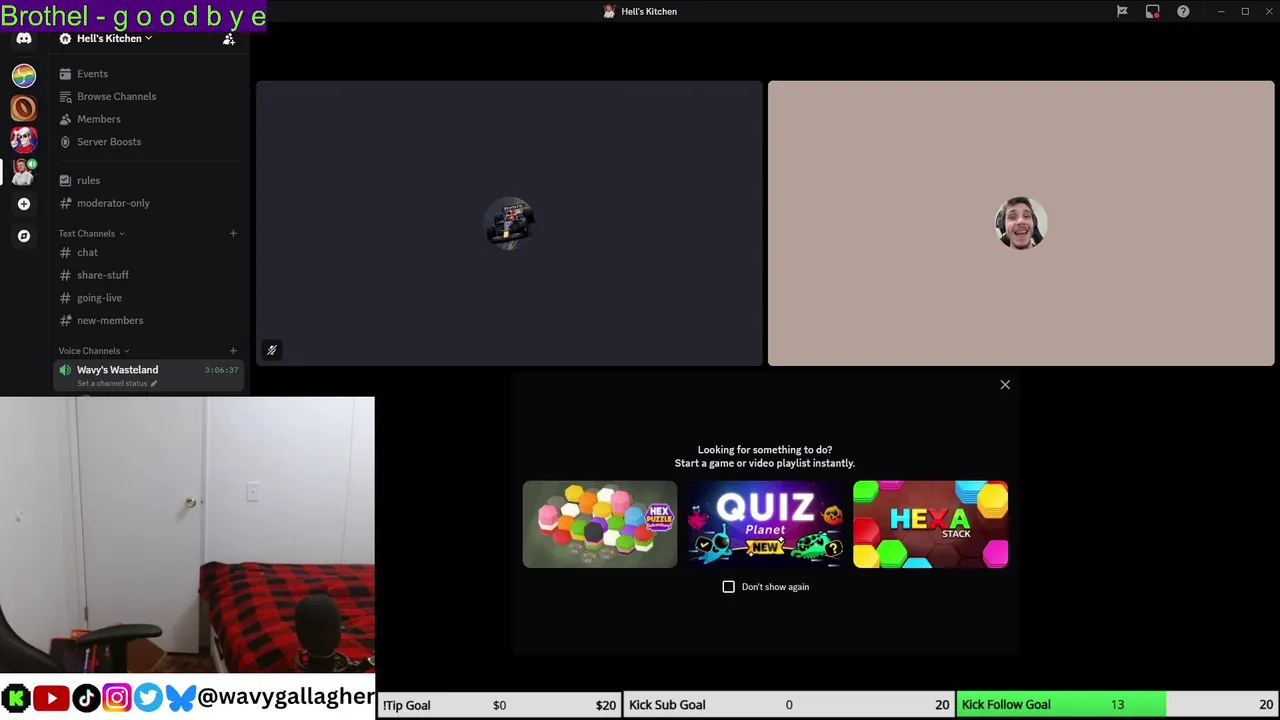Screen dimensions: 1280x720
Task: Click the smiling face avatar in the right tile
Action: pos(1021,223)
